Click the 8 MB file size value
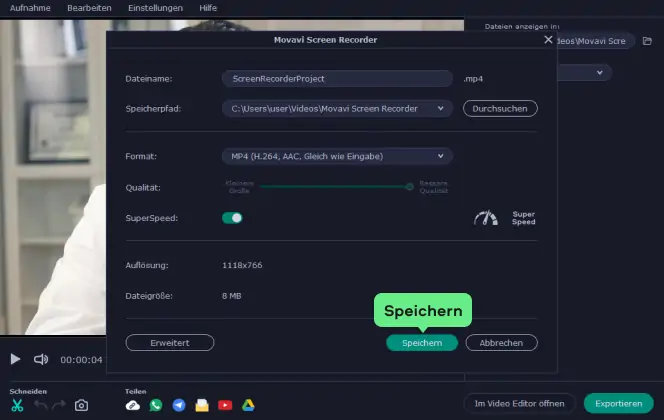 click(232, 296)
